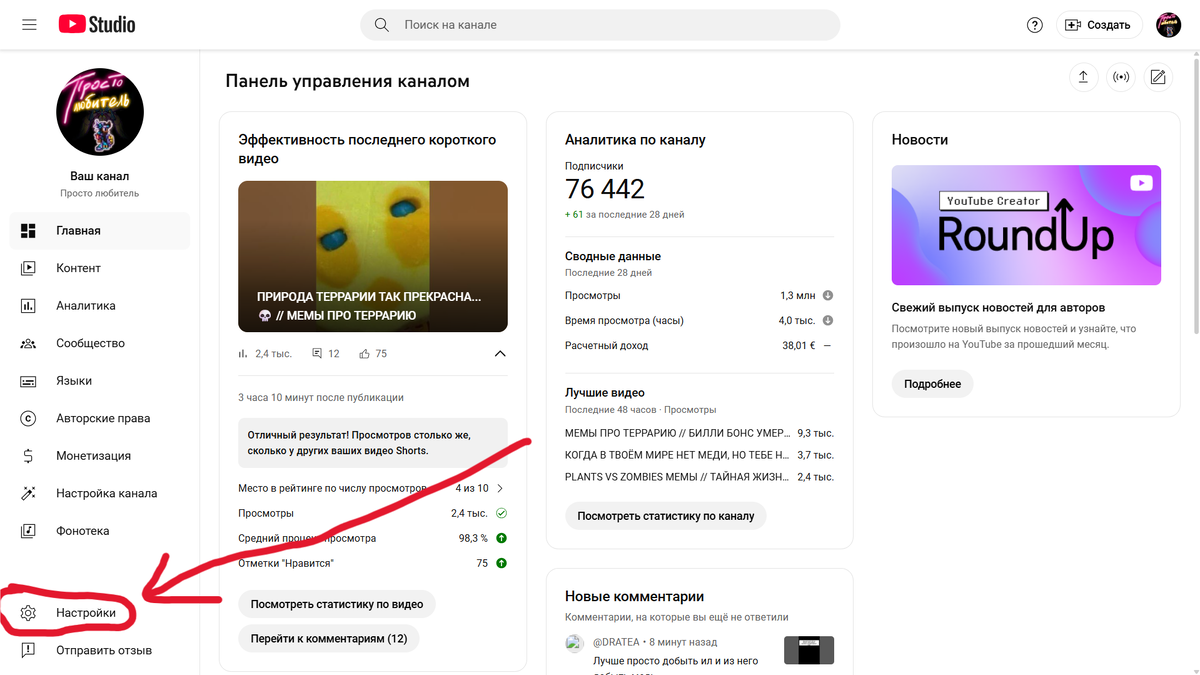1200x675 pixels.
Task: Open the YouTube Creator RoundUp news image
Action: click(x=1026, y=225)
